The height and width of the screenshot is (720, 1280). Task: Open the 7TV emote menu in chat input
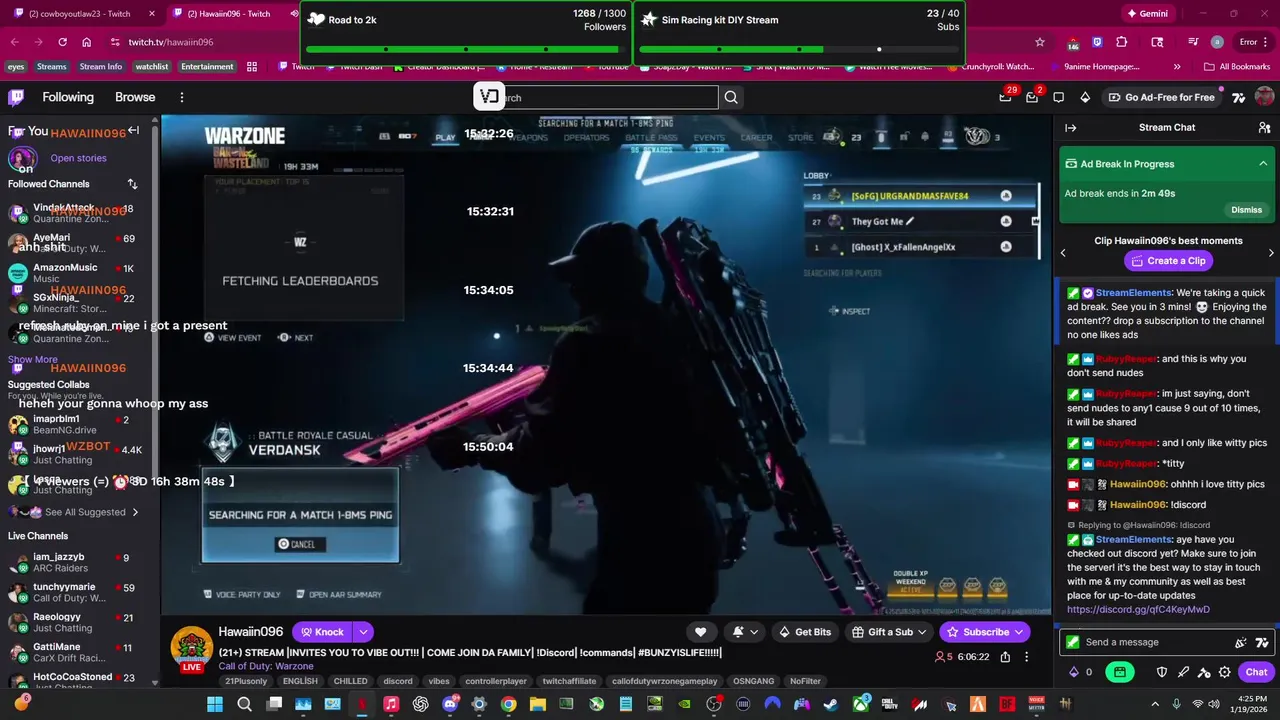point(1262,642)
